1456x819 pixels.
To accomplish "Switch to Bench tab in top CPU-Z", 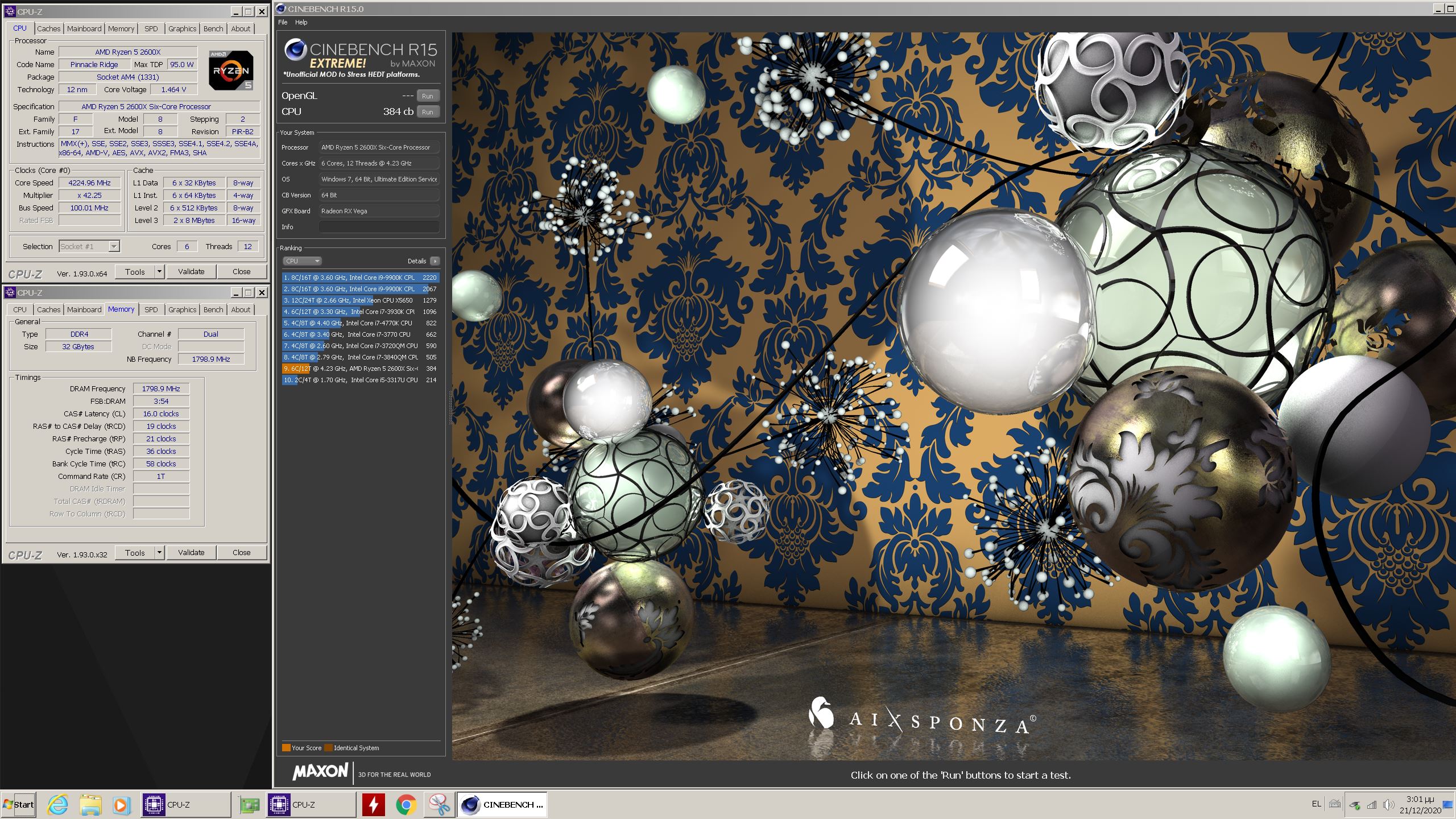I will point(213,28).
